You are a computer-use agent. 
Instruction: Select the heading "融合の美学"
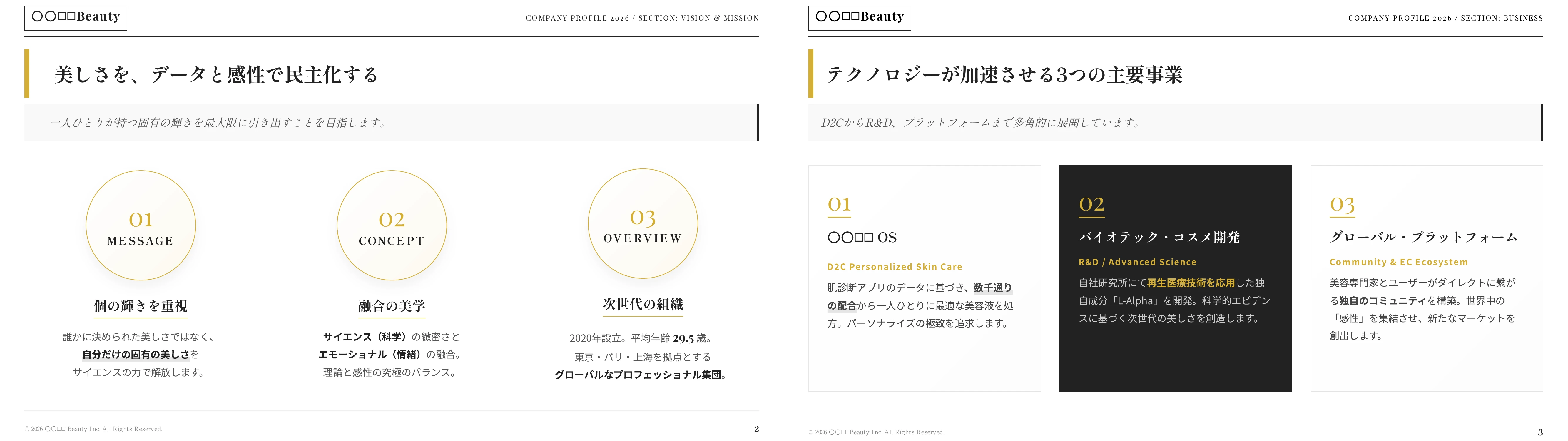pyautogui.click(x=392, y=306)
